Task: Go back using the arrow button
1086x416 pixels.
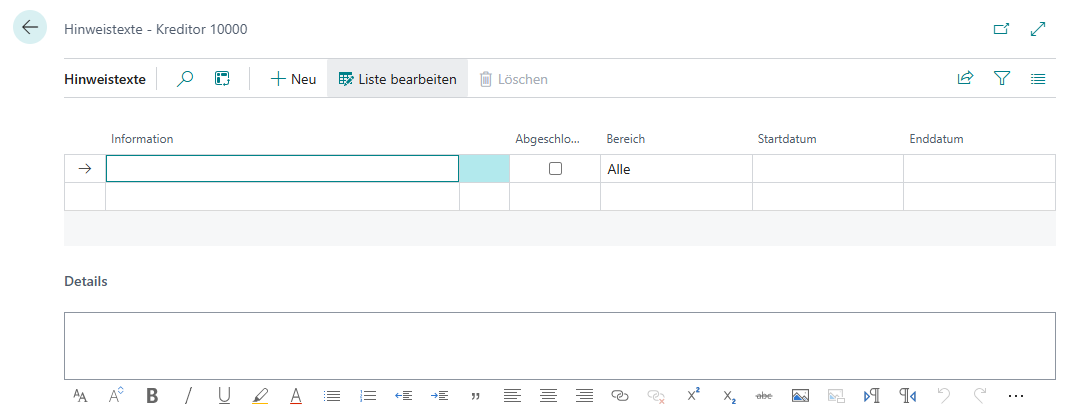Action: (x=30, y=28)
